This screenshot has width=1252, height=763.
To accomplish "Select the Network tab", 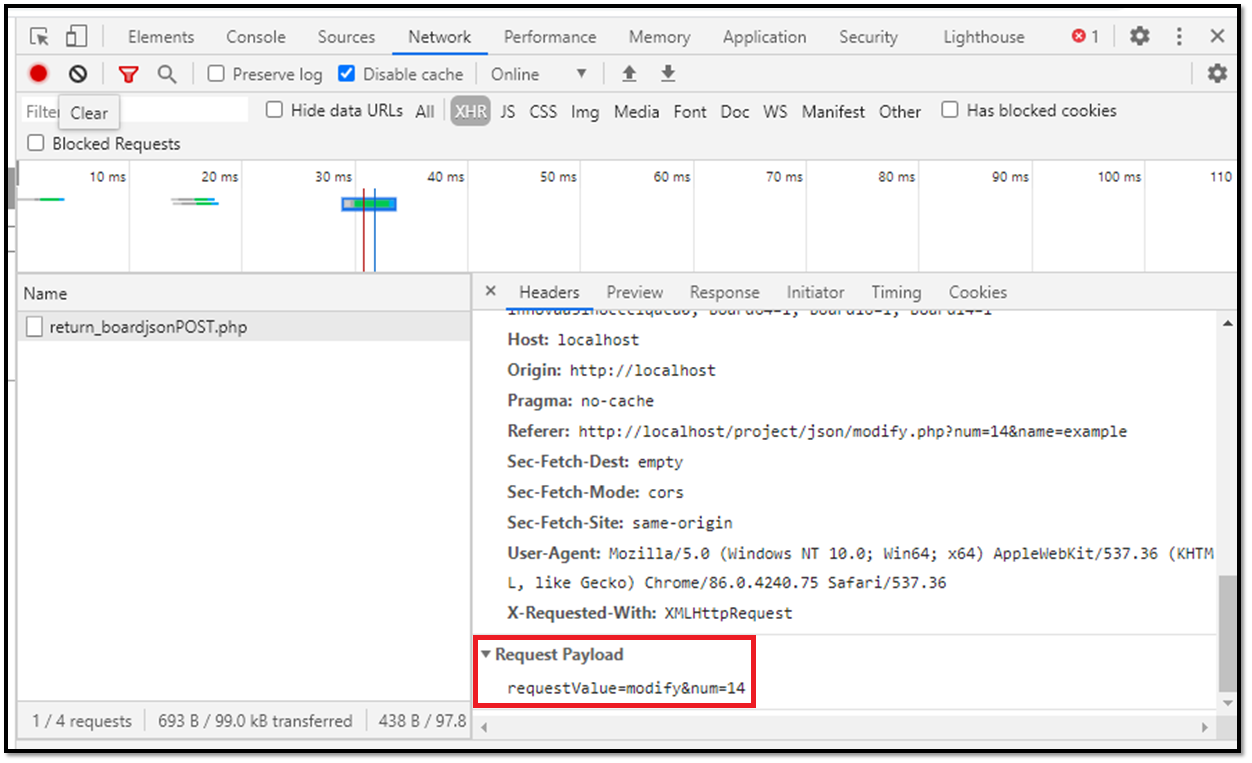I will [x=439, y=37].
